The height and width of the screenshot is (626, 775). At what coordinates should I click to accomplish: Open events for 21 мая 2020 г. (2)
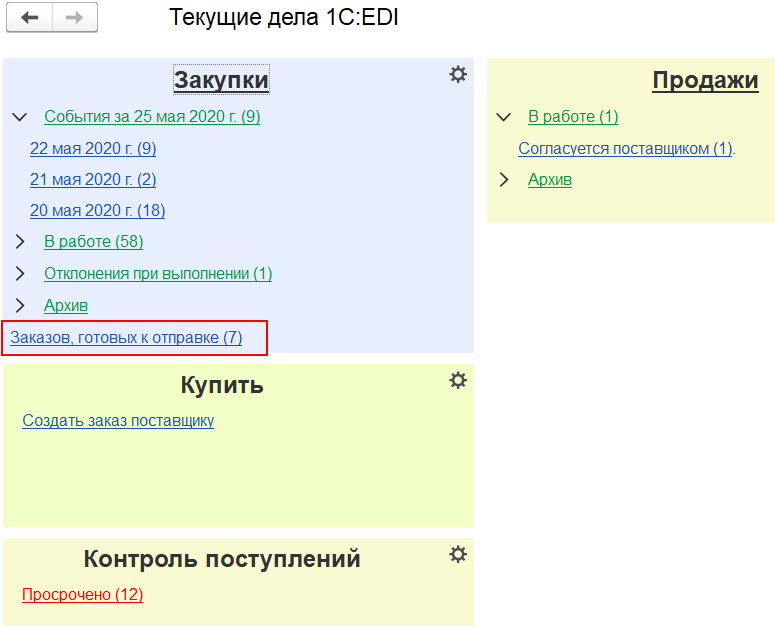click(93, 179)
